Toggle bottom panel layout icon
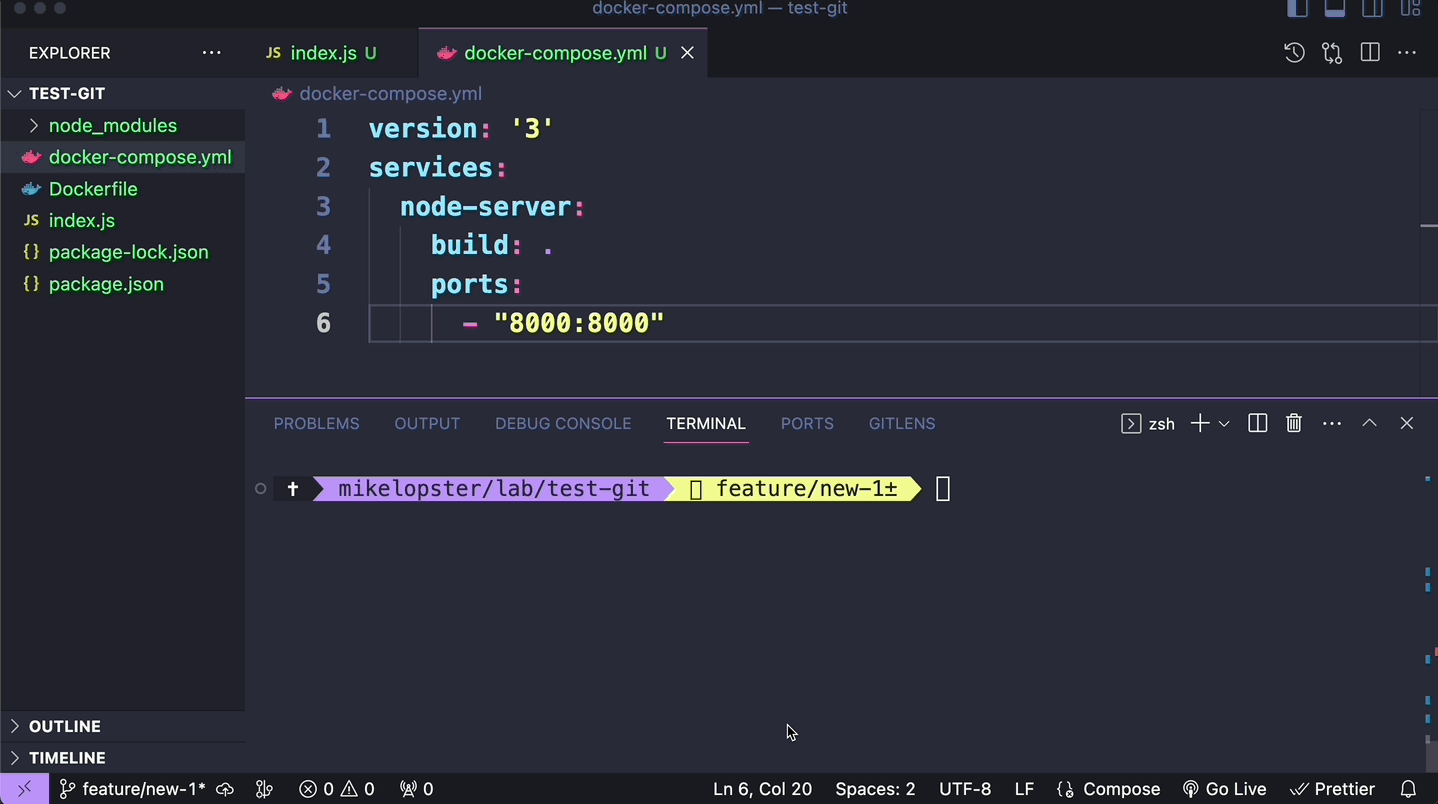This screenshot has height=804, width=1438. tap(1335, 8)
